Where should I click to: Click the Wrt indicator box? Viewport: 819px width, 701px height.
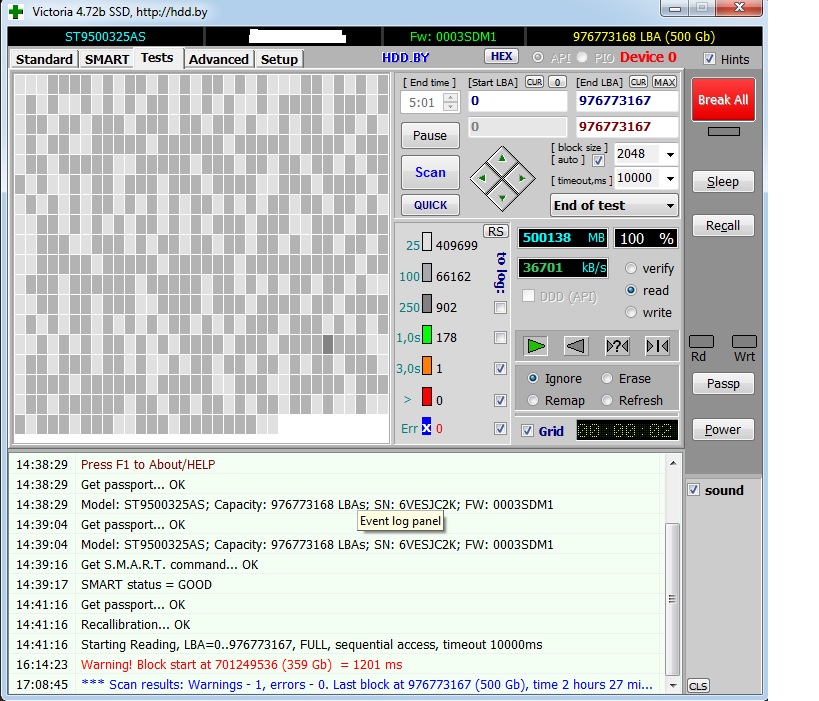pos(744,342)
